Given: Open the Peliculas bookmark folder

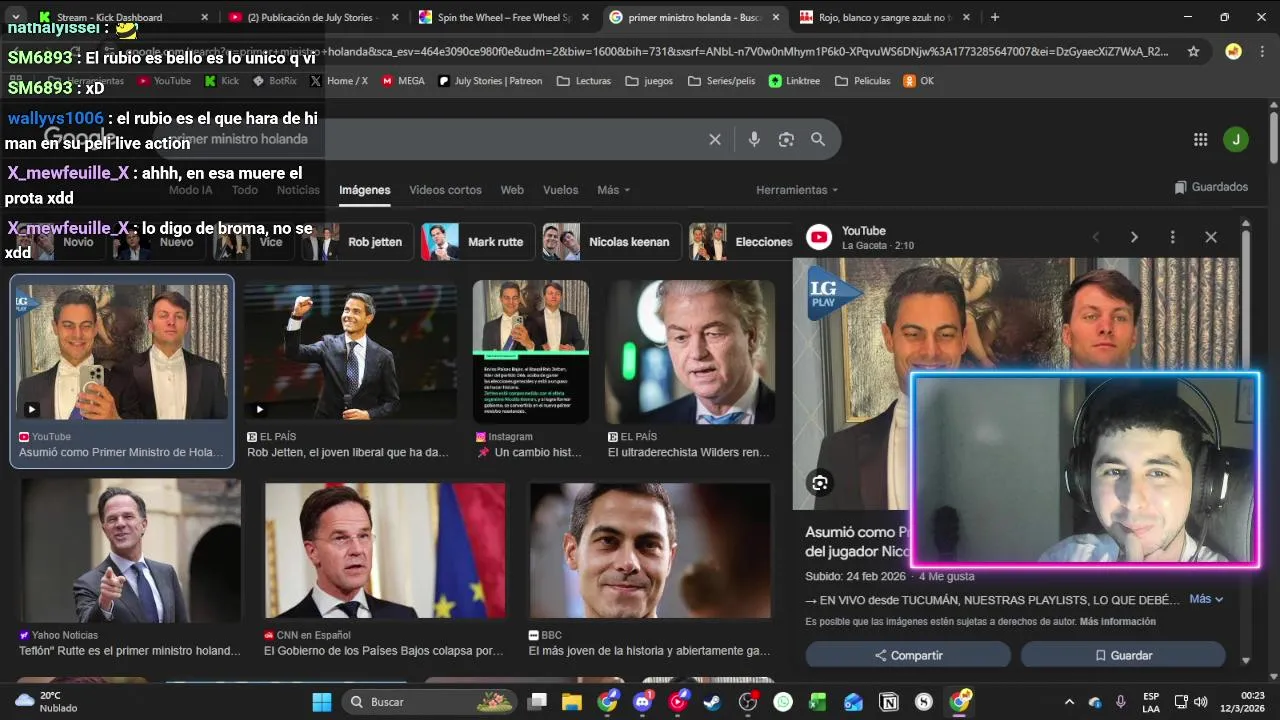Looking at the screenshot, I should click(x=863, y=81).
